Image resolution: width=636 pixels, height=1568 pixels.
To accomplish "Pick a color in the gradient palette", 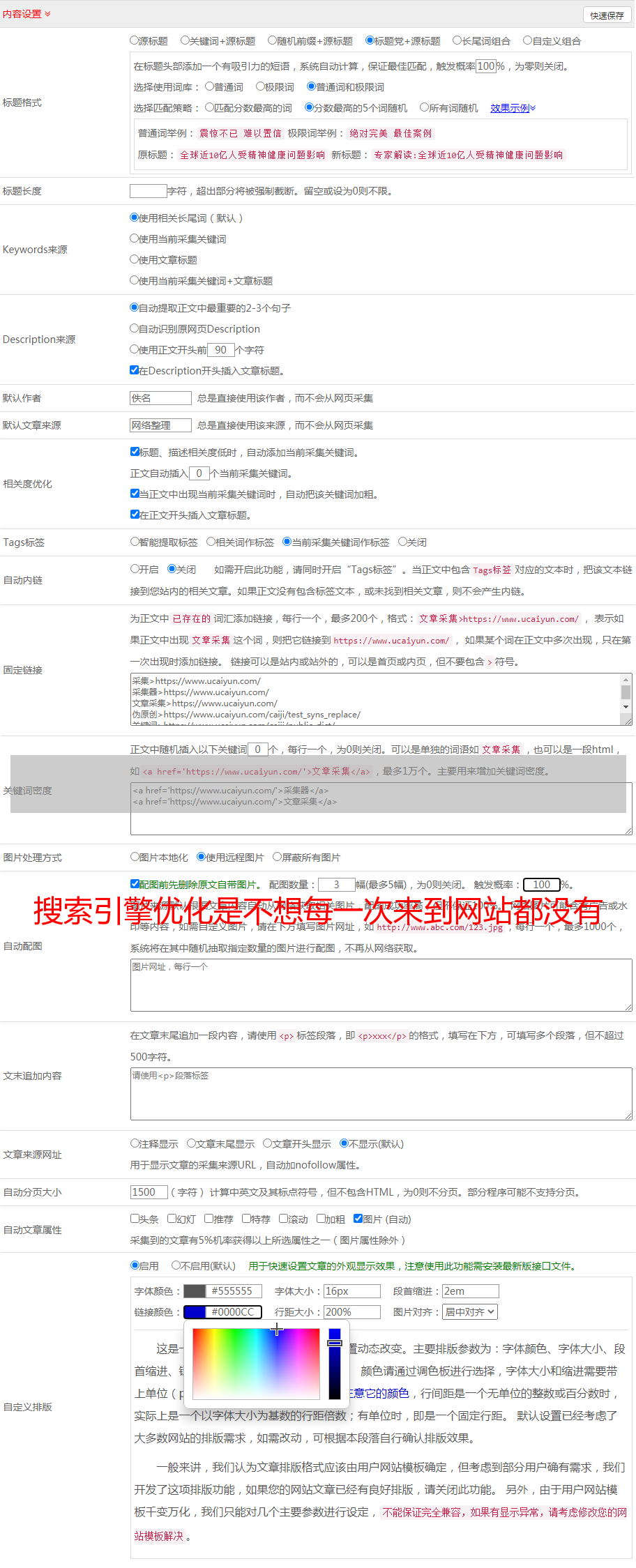I will point(256,1364).
